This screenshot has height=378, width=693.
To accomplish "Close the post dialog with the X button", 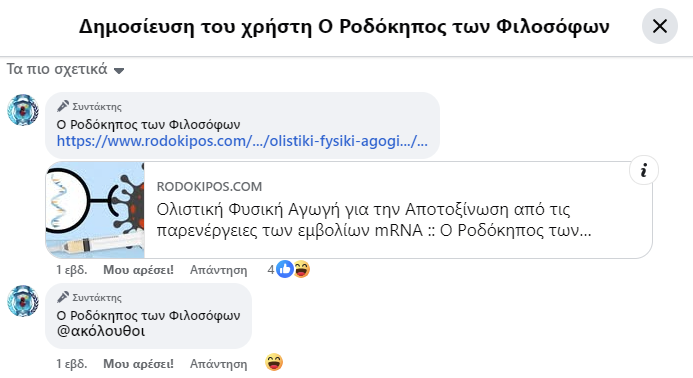I will pos(659,26).
